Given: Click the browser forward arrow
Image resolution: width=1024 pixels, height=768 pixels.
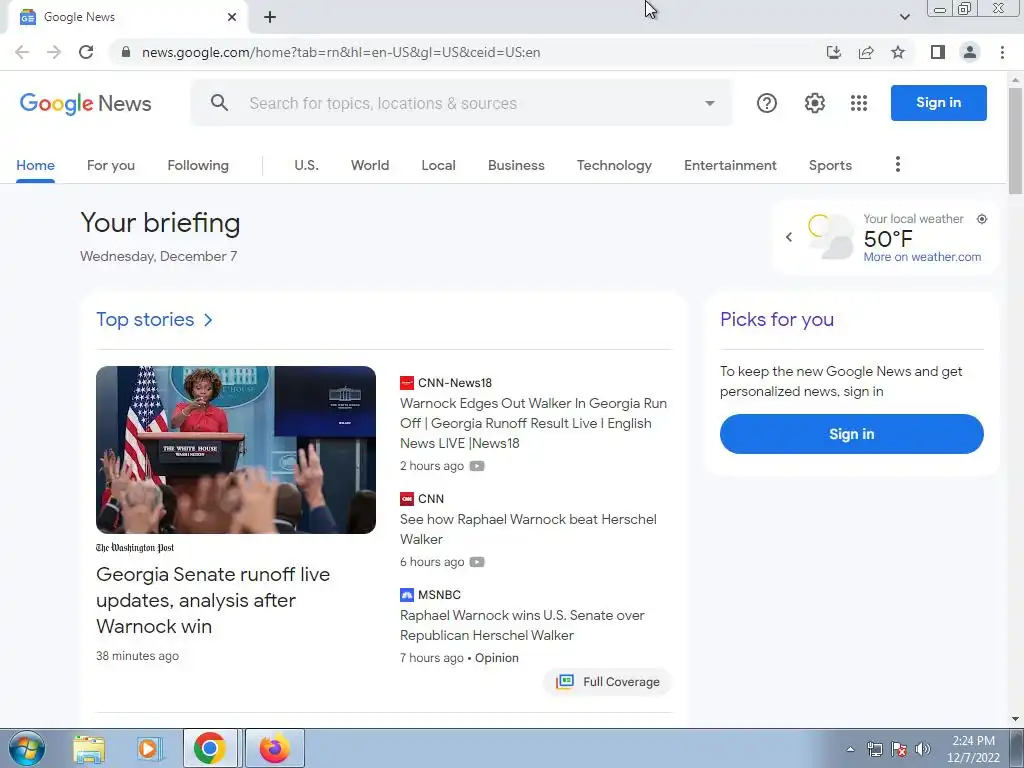Looking at the screenshot, I should click(54, 52).
